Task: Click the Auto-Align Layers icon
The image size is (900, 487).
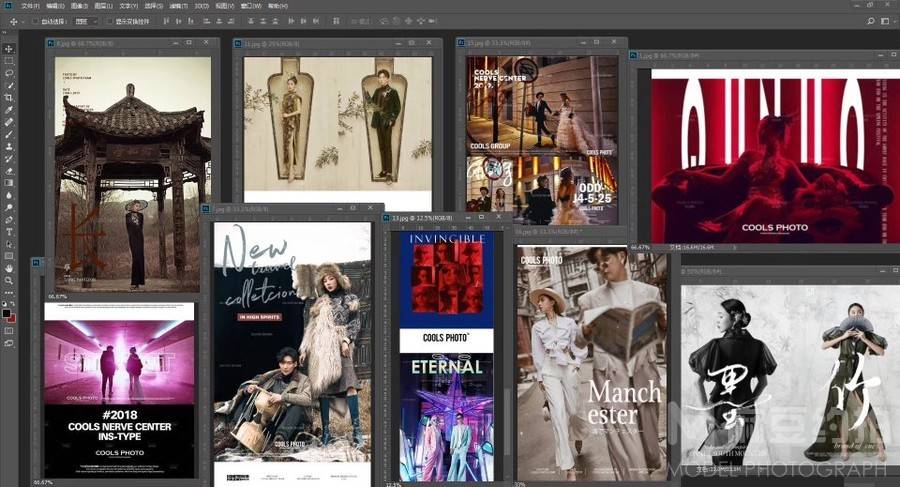Action: (336, 21)
